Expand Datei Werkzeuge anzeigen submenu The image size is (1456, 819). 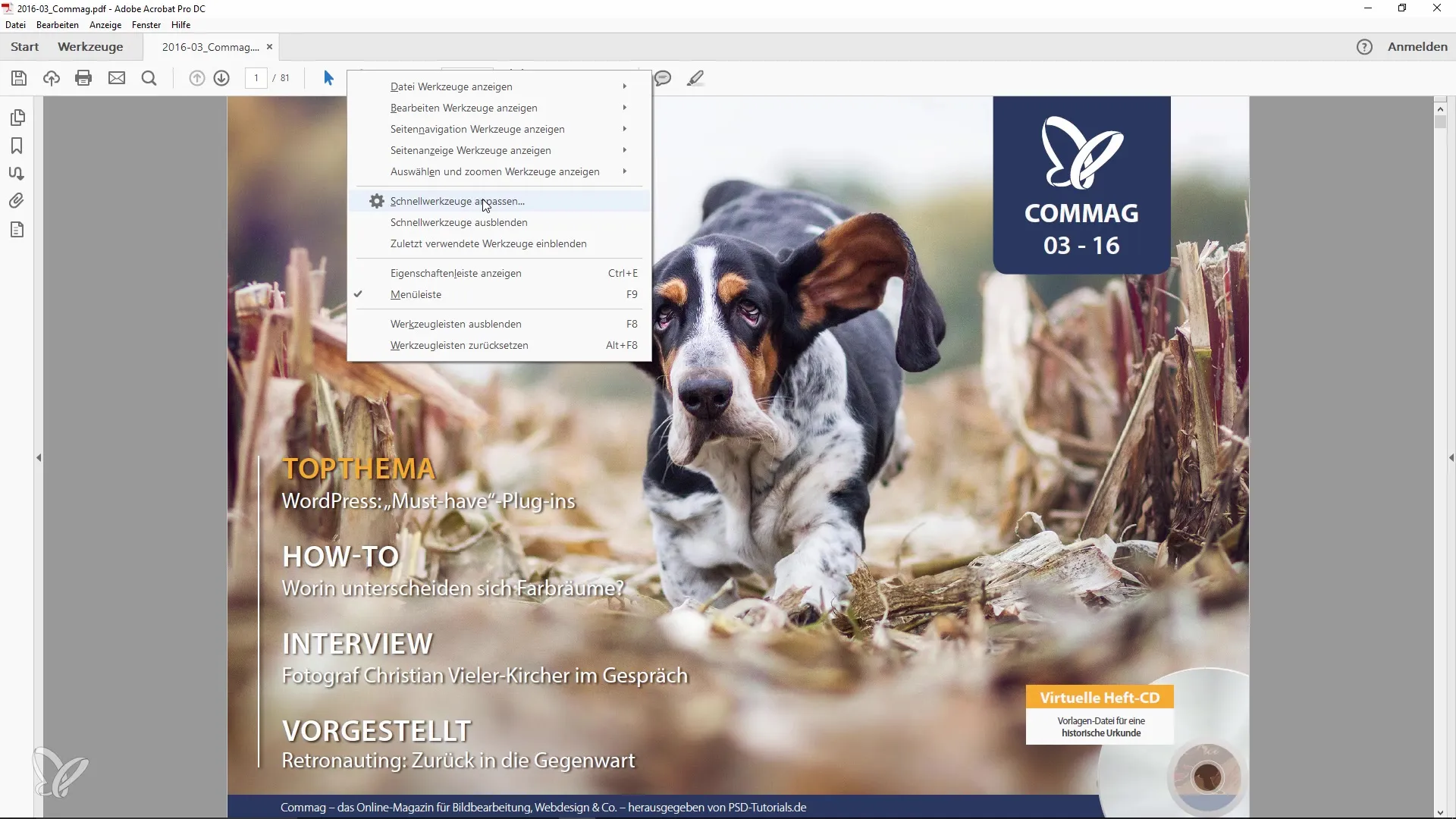tap(499, 86)
